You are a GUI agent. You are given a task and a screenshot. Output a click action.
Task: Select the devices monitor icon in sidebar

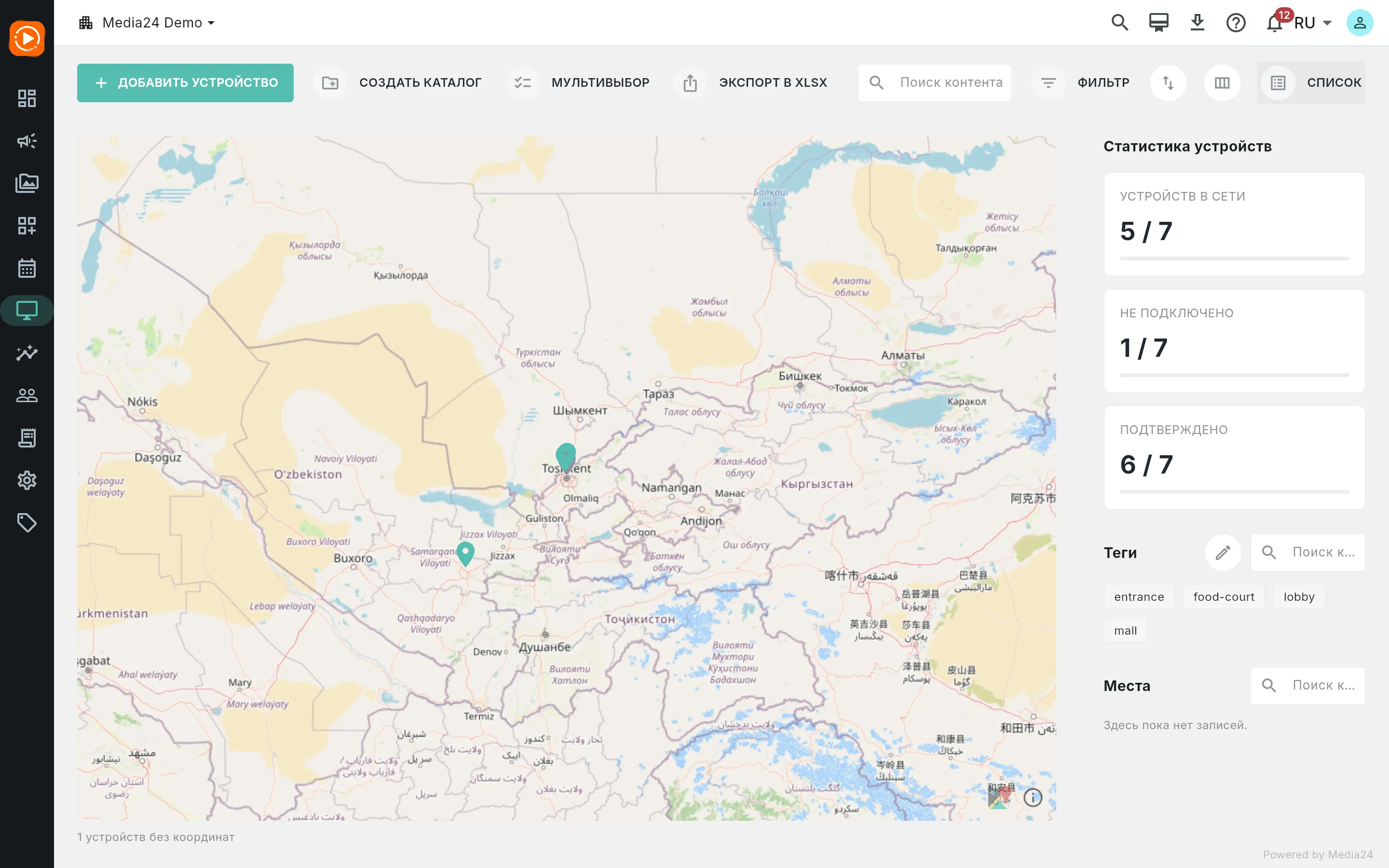pos(27,311)
